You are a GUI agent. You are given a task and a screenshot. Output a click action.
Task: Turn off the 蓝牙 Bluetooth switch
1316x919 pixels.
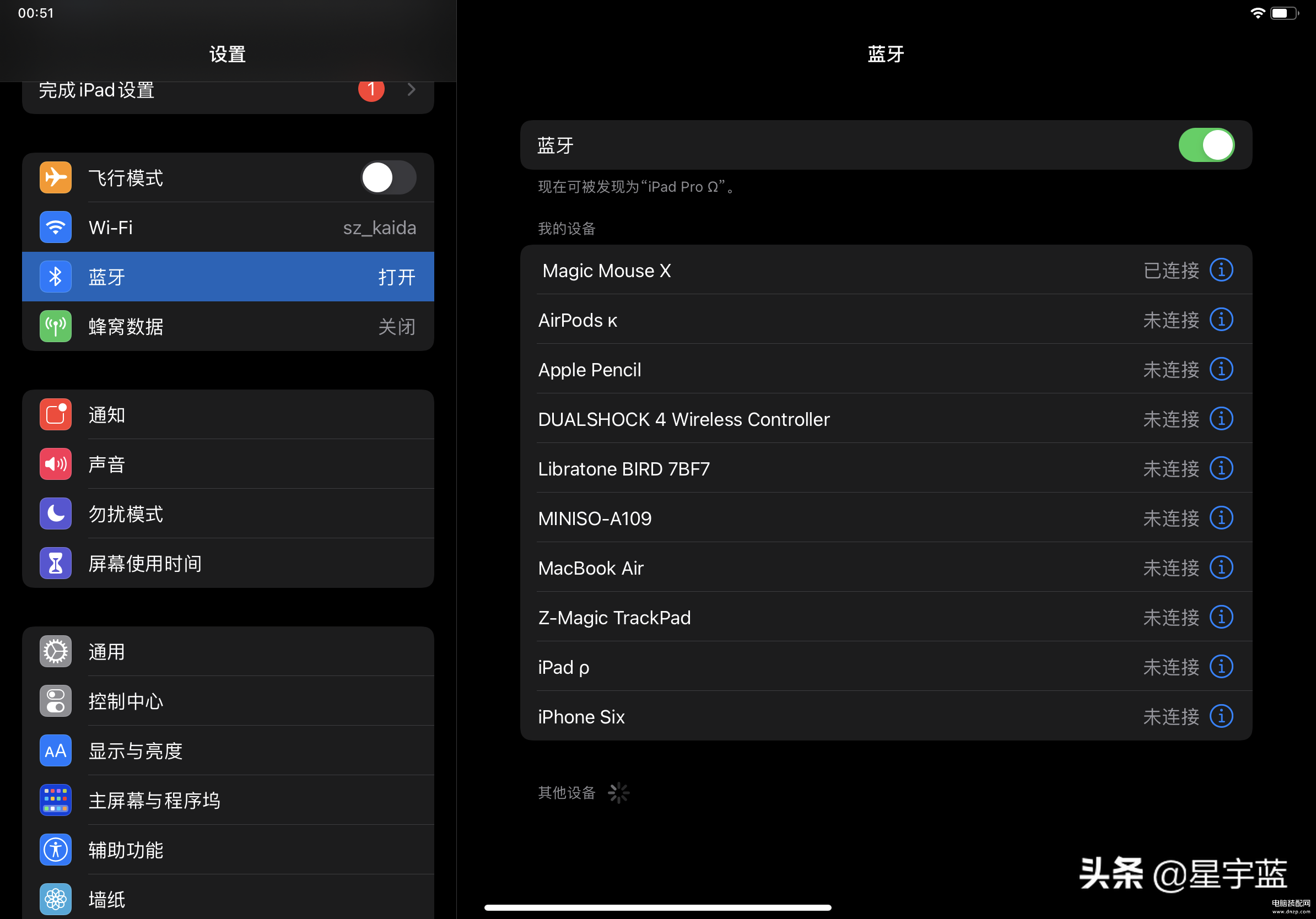click(x=1206, y=145)
